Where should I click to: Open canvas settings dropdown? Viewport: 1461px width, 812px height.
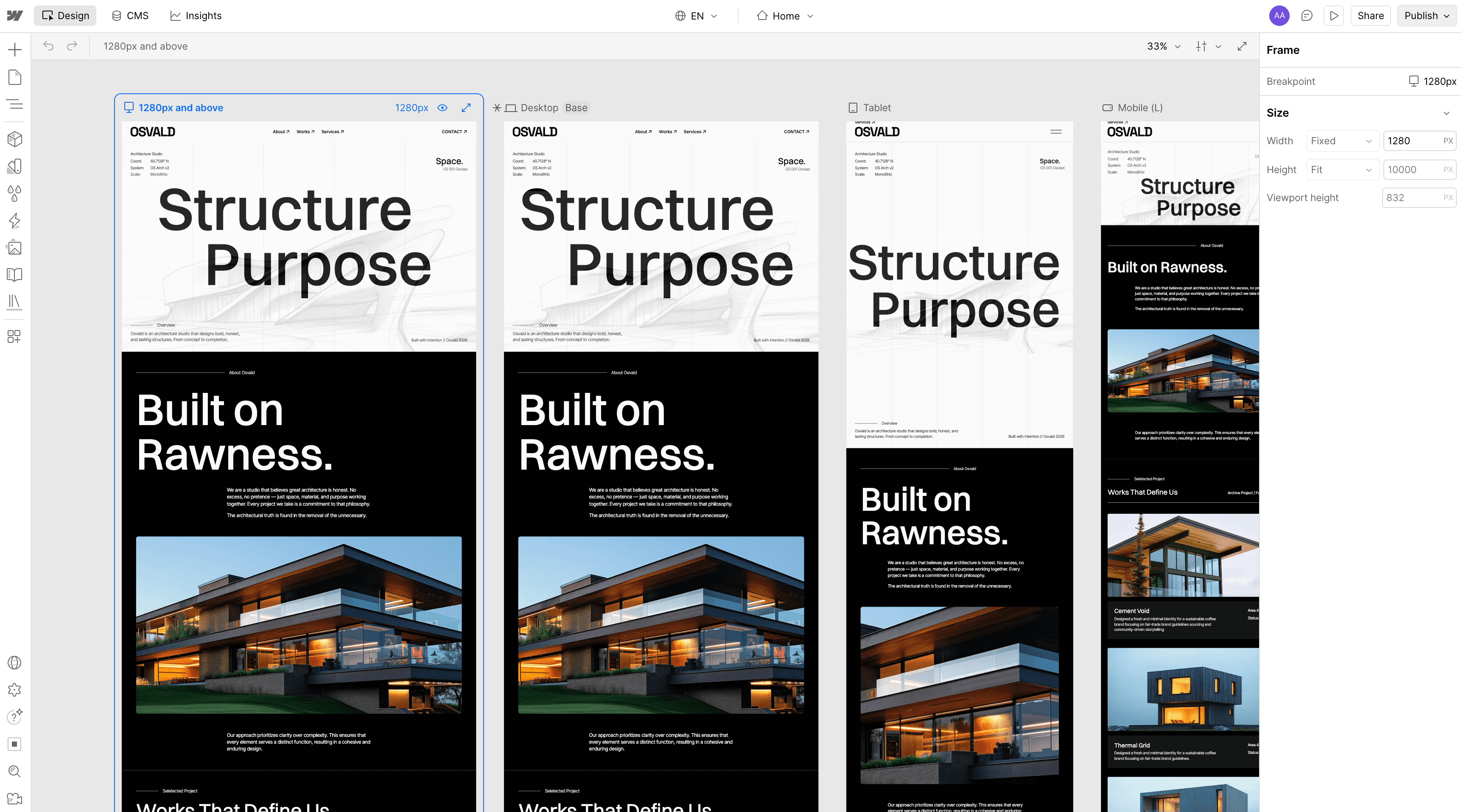1209,47
